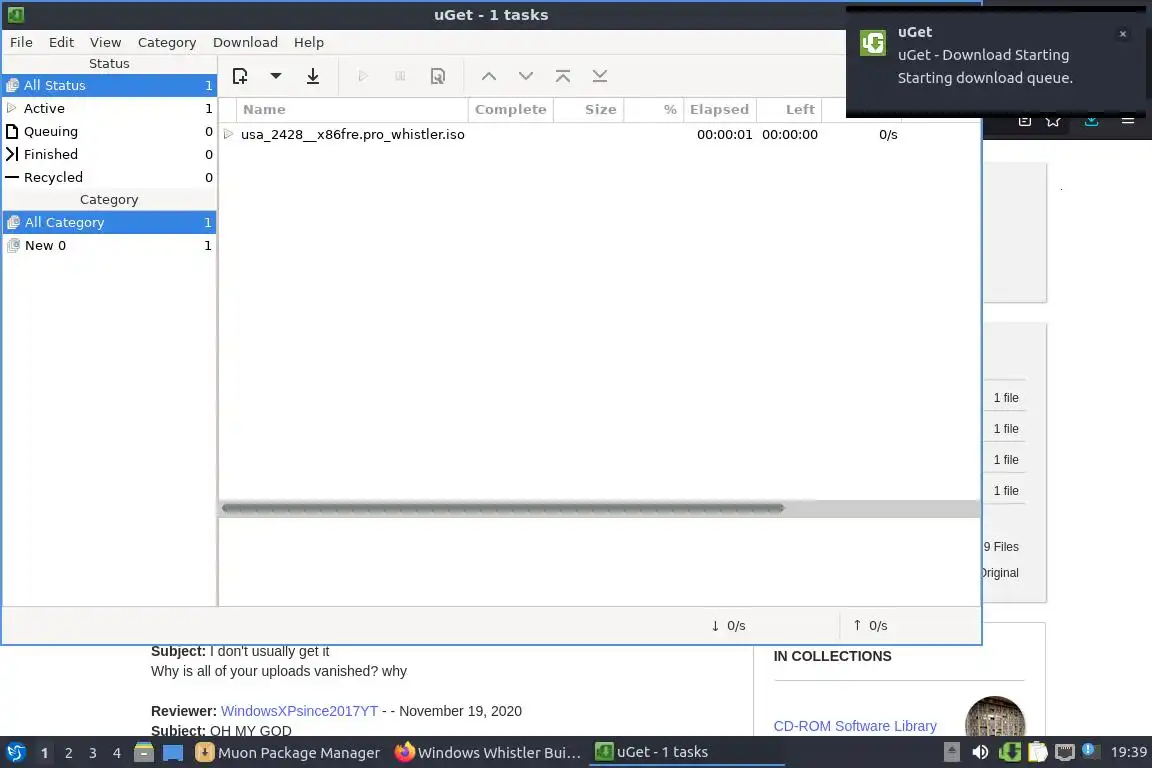Select the Queuing status filter
This screenshot has height=768, width=1152.
pos(109,132)
